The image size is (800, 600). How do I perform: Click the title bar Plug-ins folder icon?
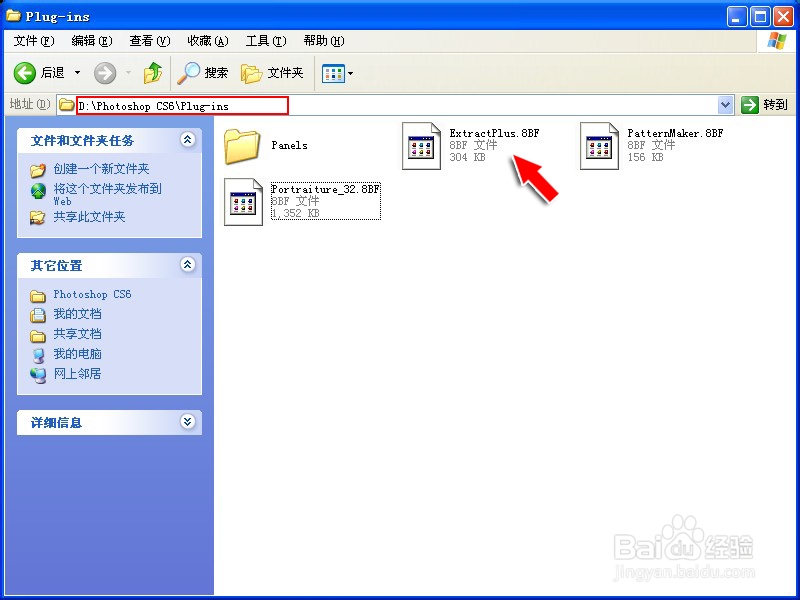pos(13,15)
